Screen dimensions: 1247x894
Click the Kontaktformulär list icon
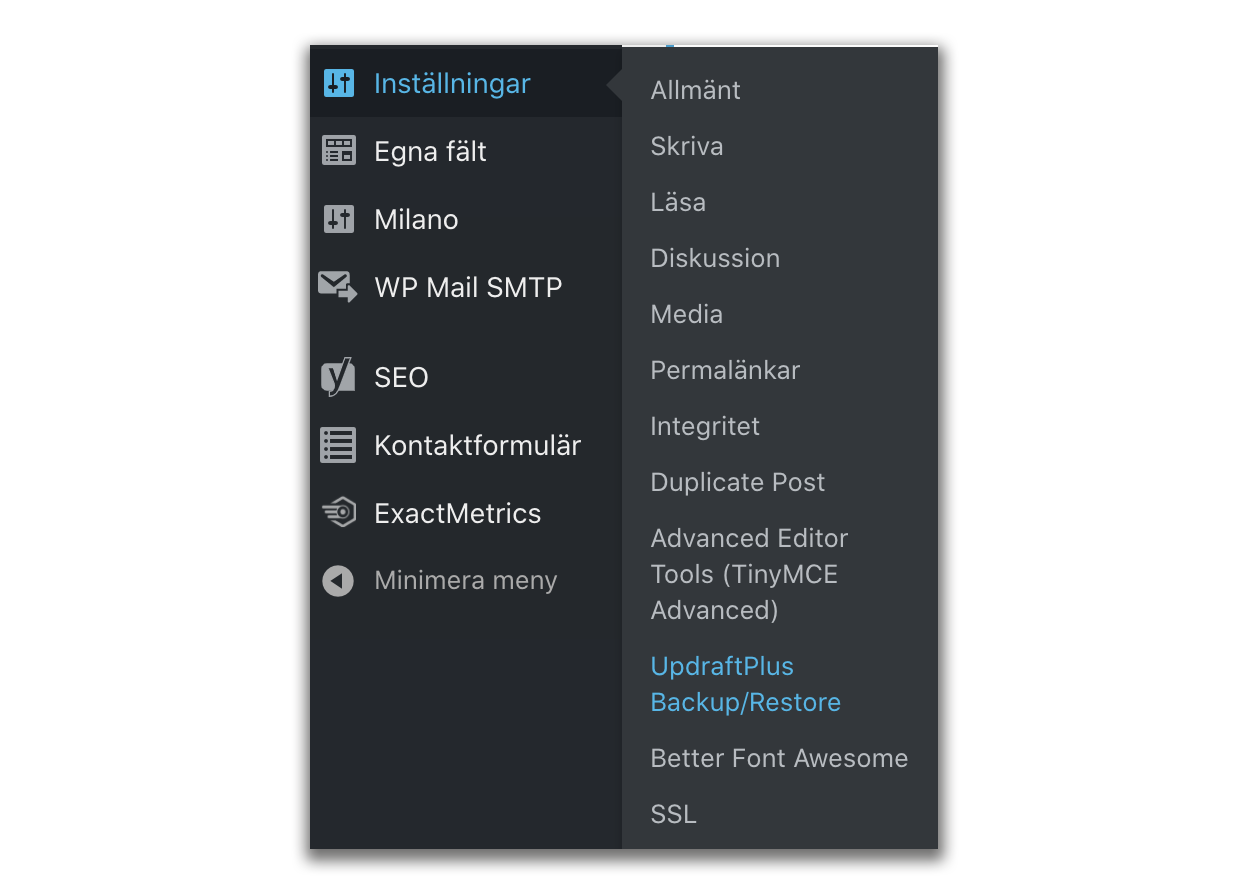(338, 446)
